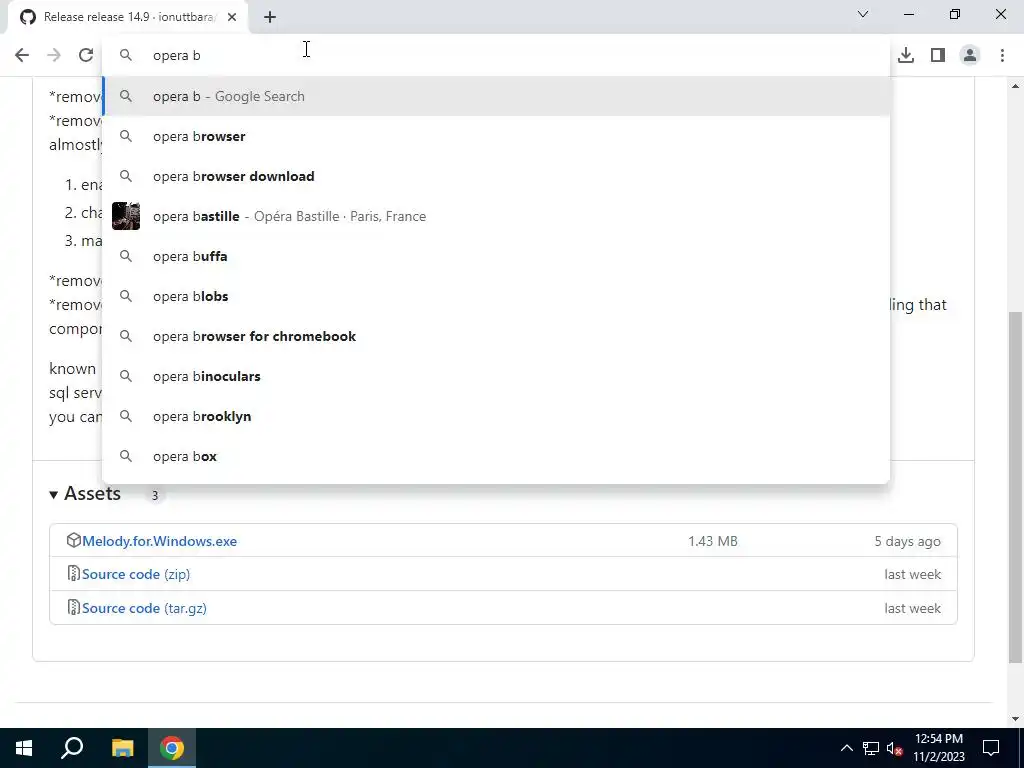Click the package icon beside Melody.for.Windows.exe

(73, 541)
